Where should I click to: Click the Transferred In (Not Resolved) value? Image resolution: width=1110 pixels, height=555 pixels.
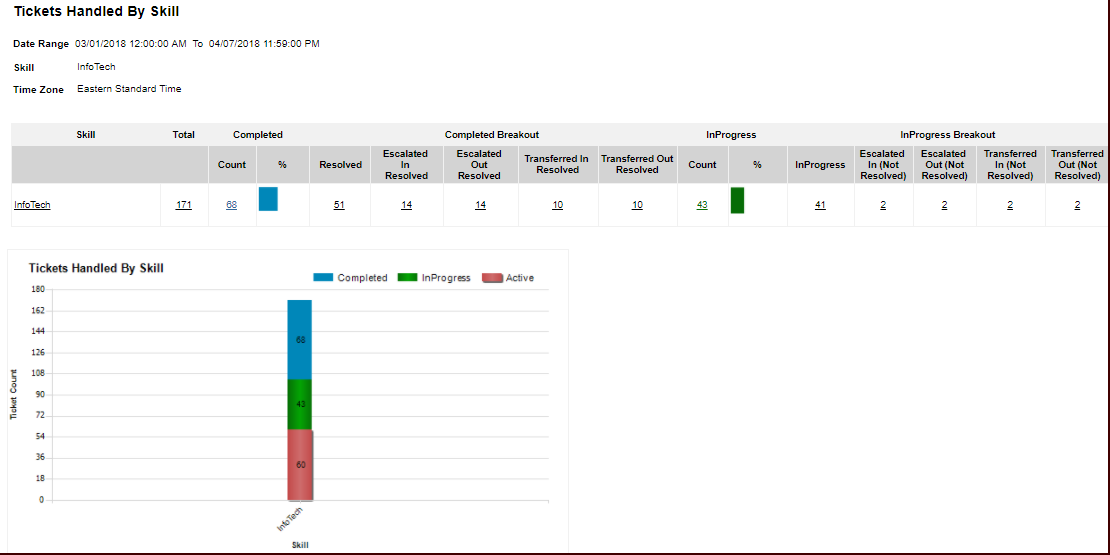point(1010,205)
